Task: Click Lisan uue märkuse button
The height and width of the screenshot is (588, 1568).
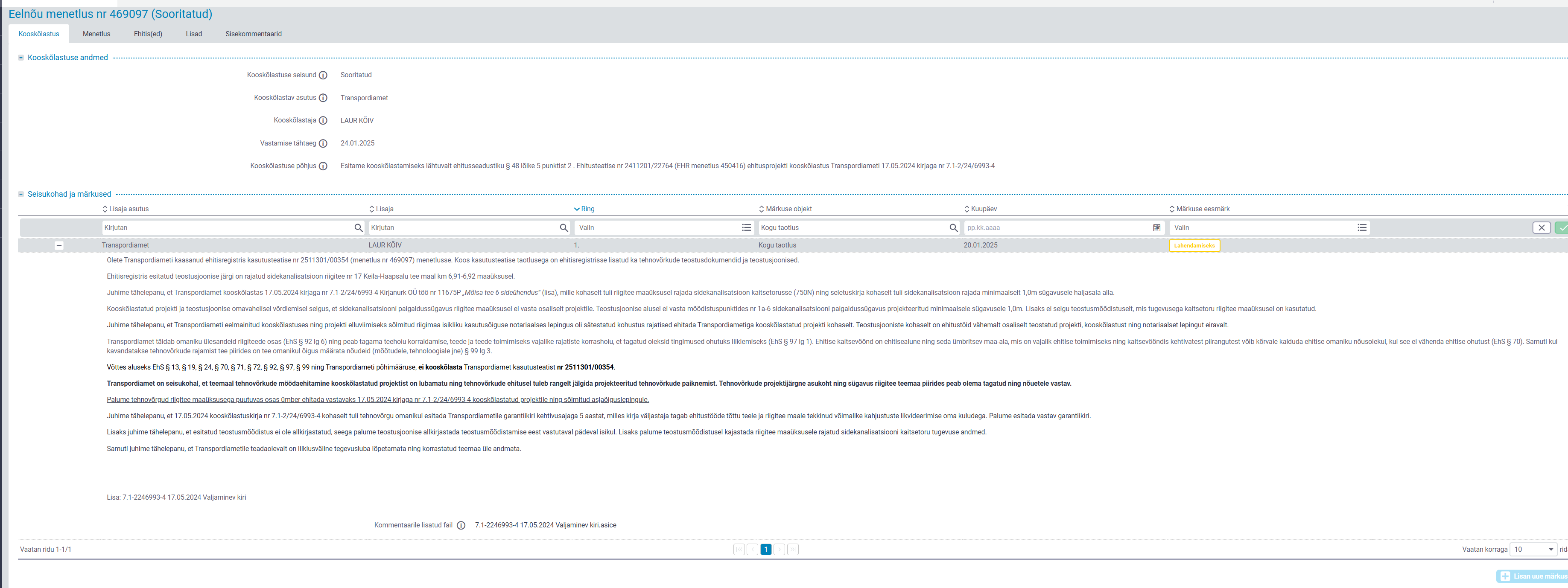Action: 1533,576
